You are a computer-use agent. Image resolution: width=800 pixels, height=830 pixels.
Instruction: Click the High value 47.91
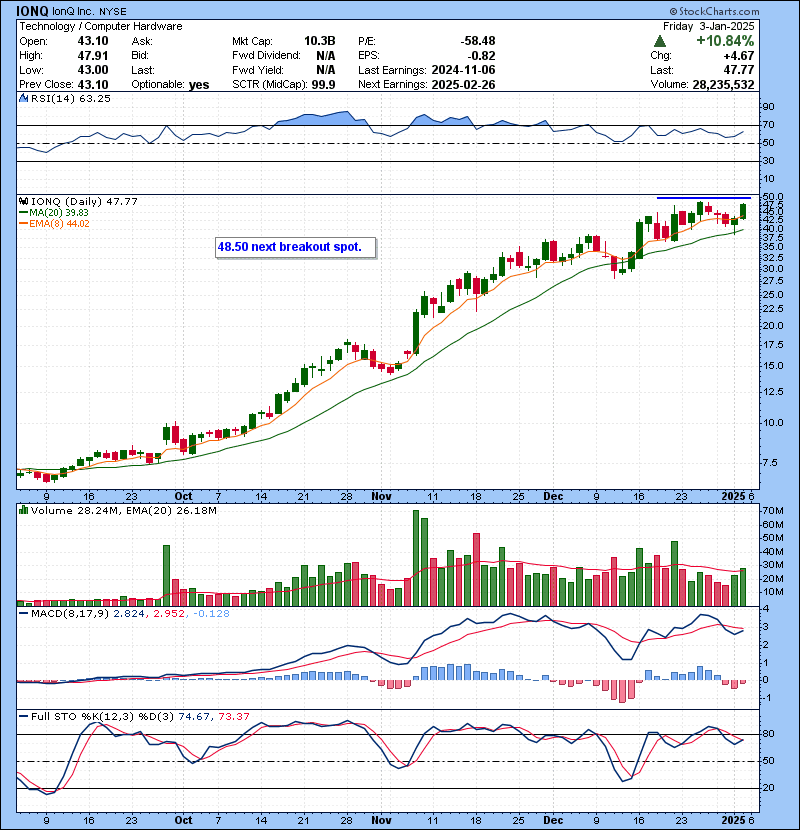pos(93,56)
